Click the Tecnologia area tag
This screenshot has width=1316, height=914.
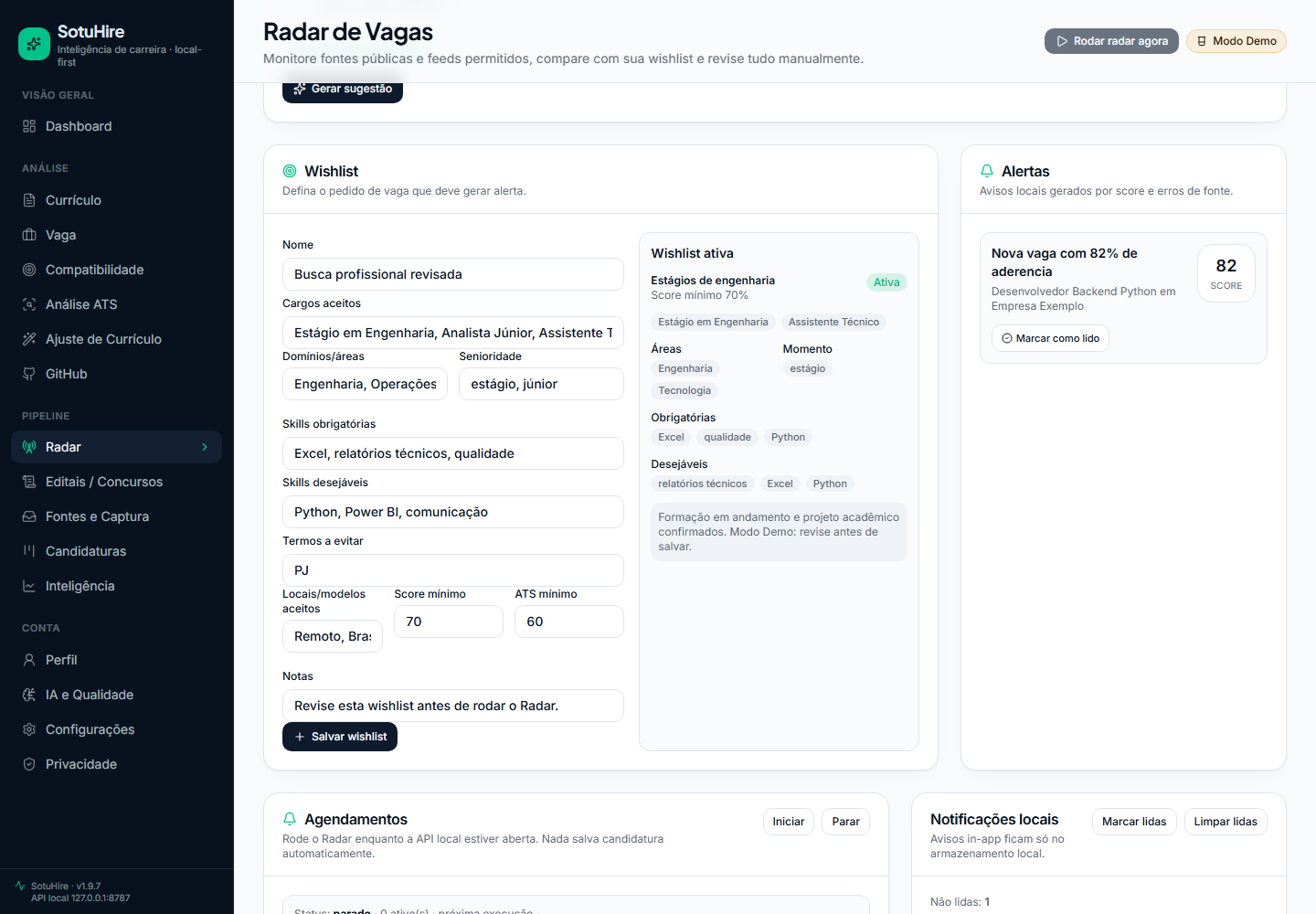(x=685, y=390)
